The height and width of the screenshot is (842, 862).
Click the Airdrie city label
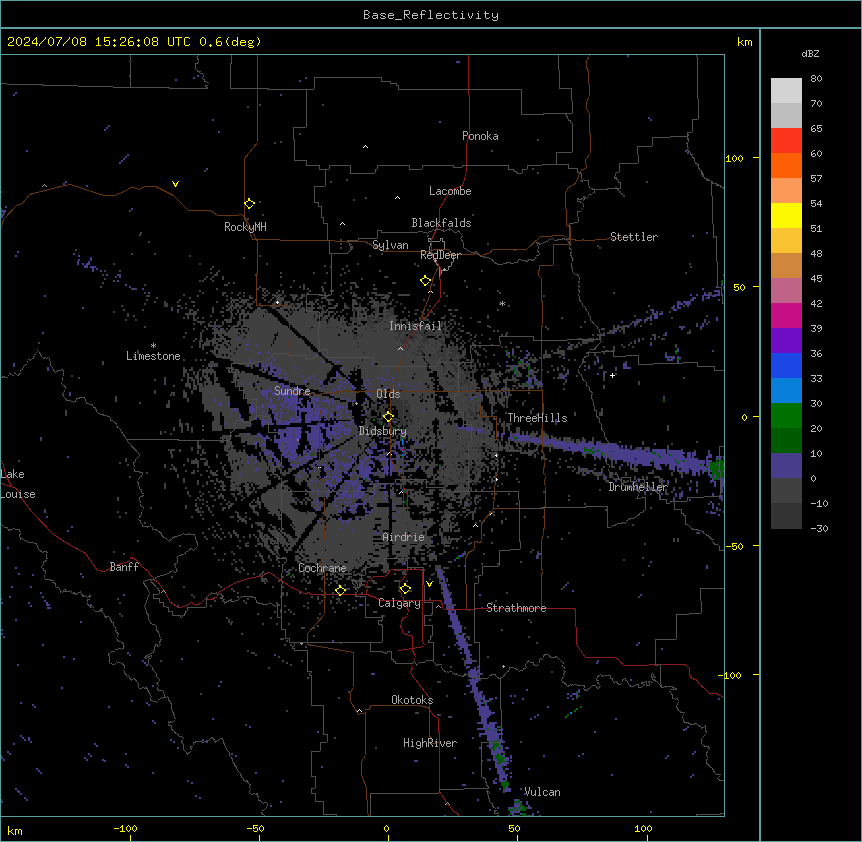[x=403, y=537]
